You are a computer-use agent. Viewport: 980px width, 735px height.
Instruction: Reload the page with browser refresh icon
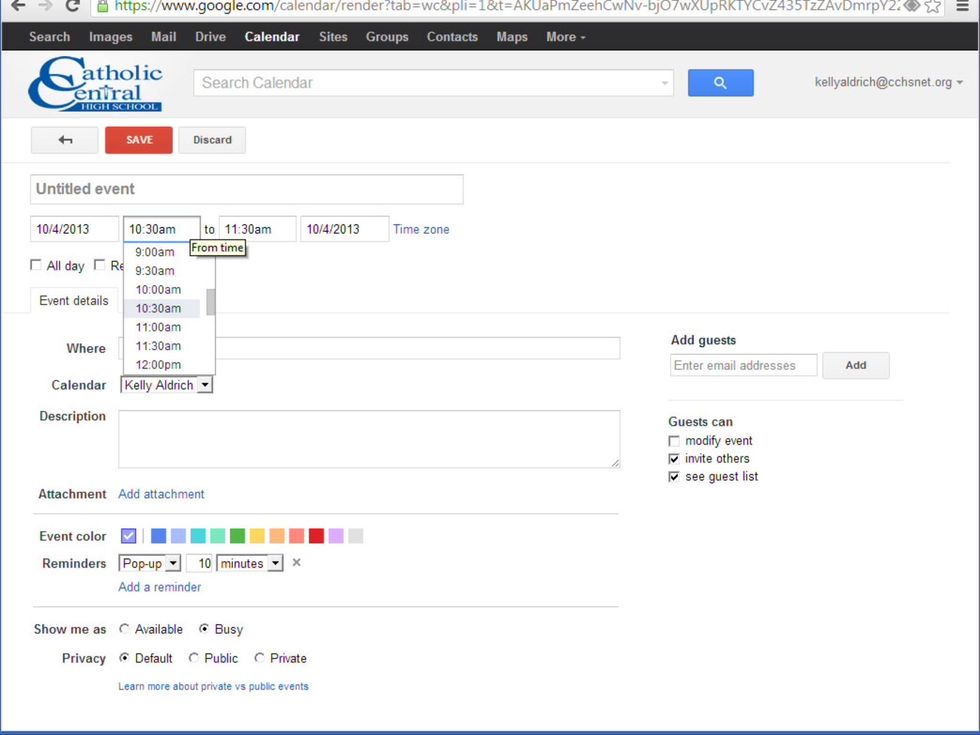pos(72,6)
